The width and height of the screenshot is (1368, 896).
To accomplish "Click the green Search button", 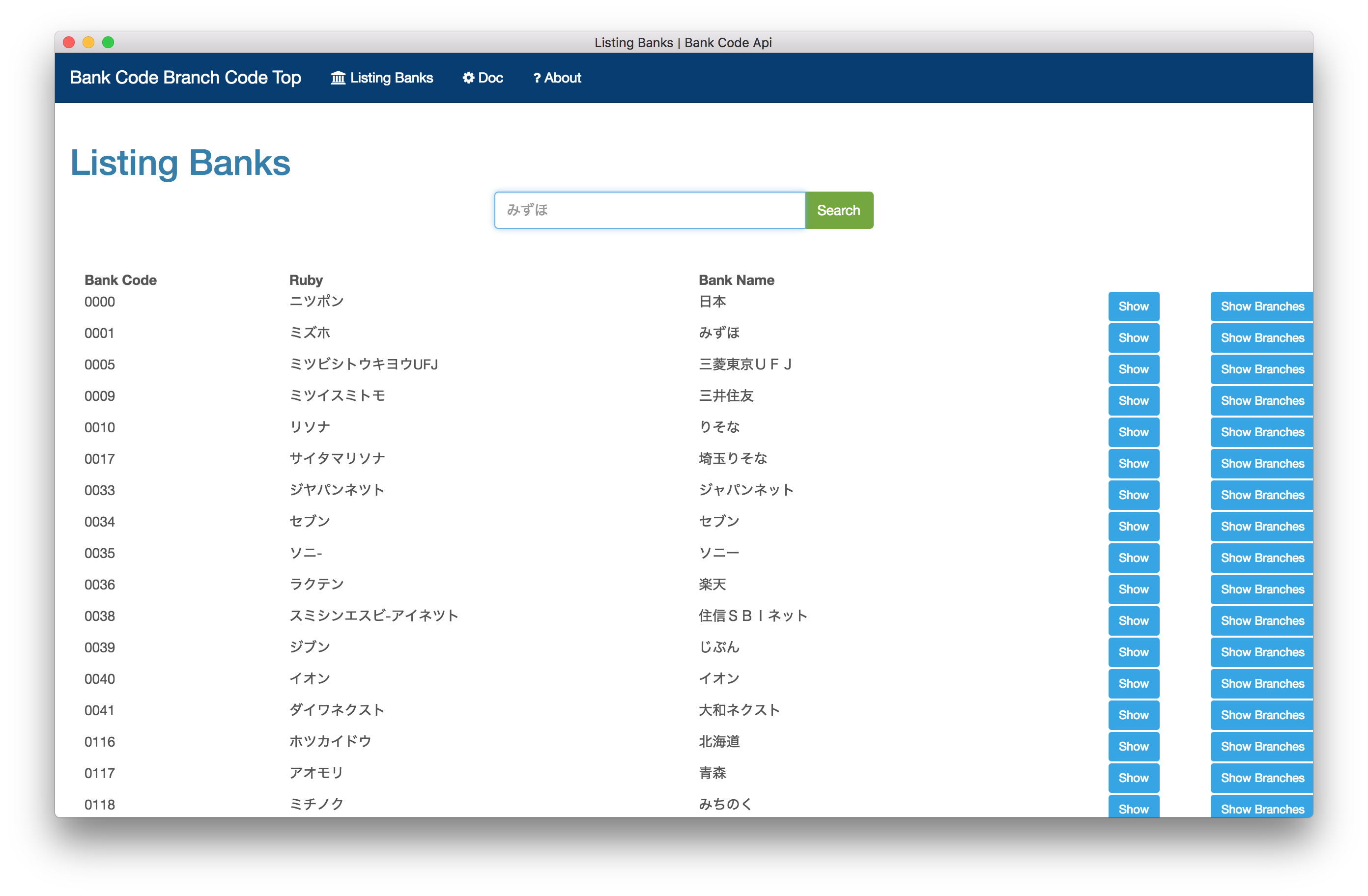I will tap(839, 210).
